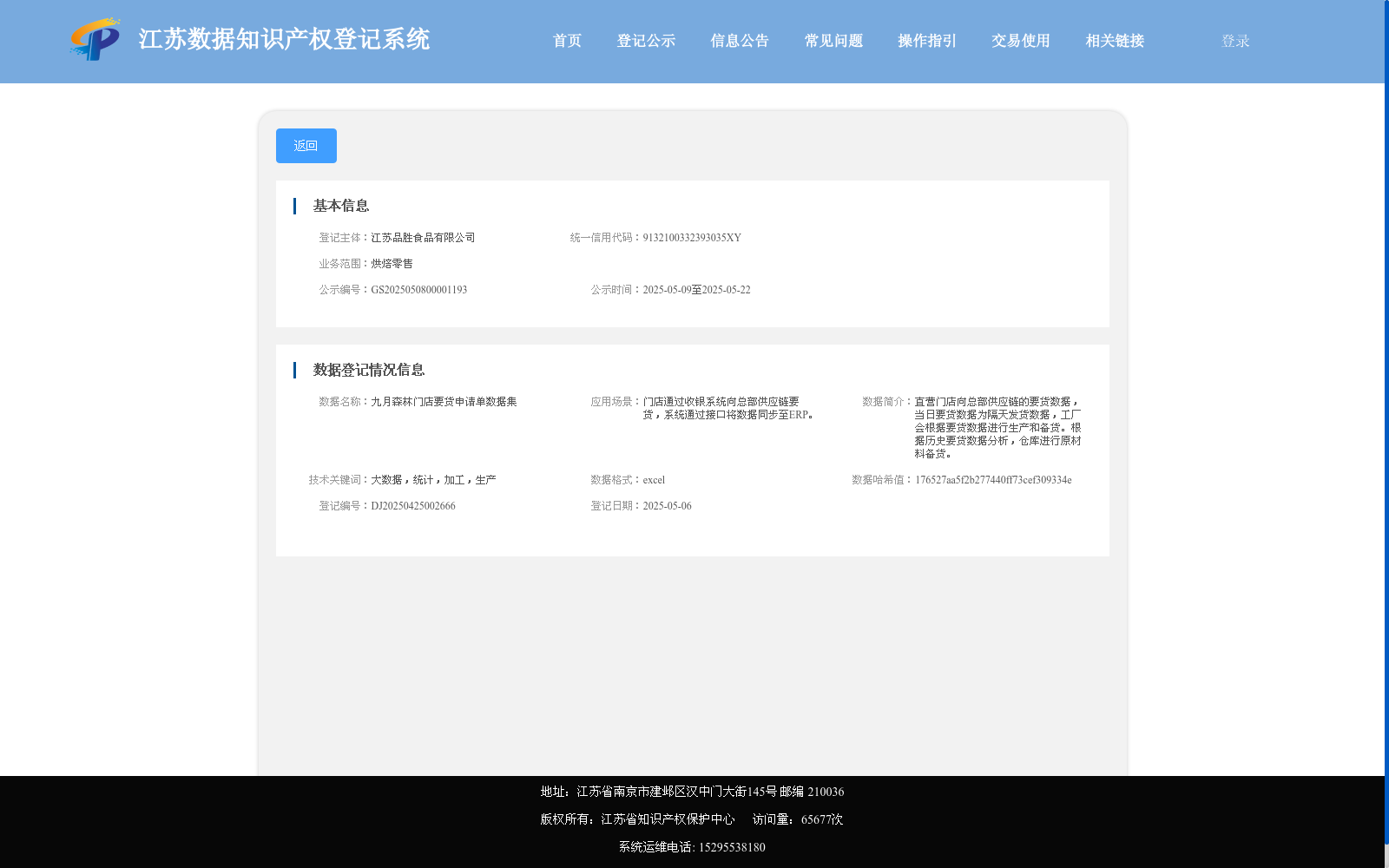The width and height of the screenshot is (1389, 868).
Task: Click registration date 2025-05-06
Action: [667, 506]
